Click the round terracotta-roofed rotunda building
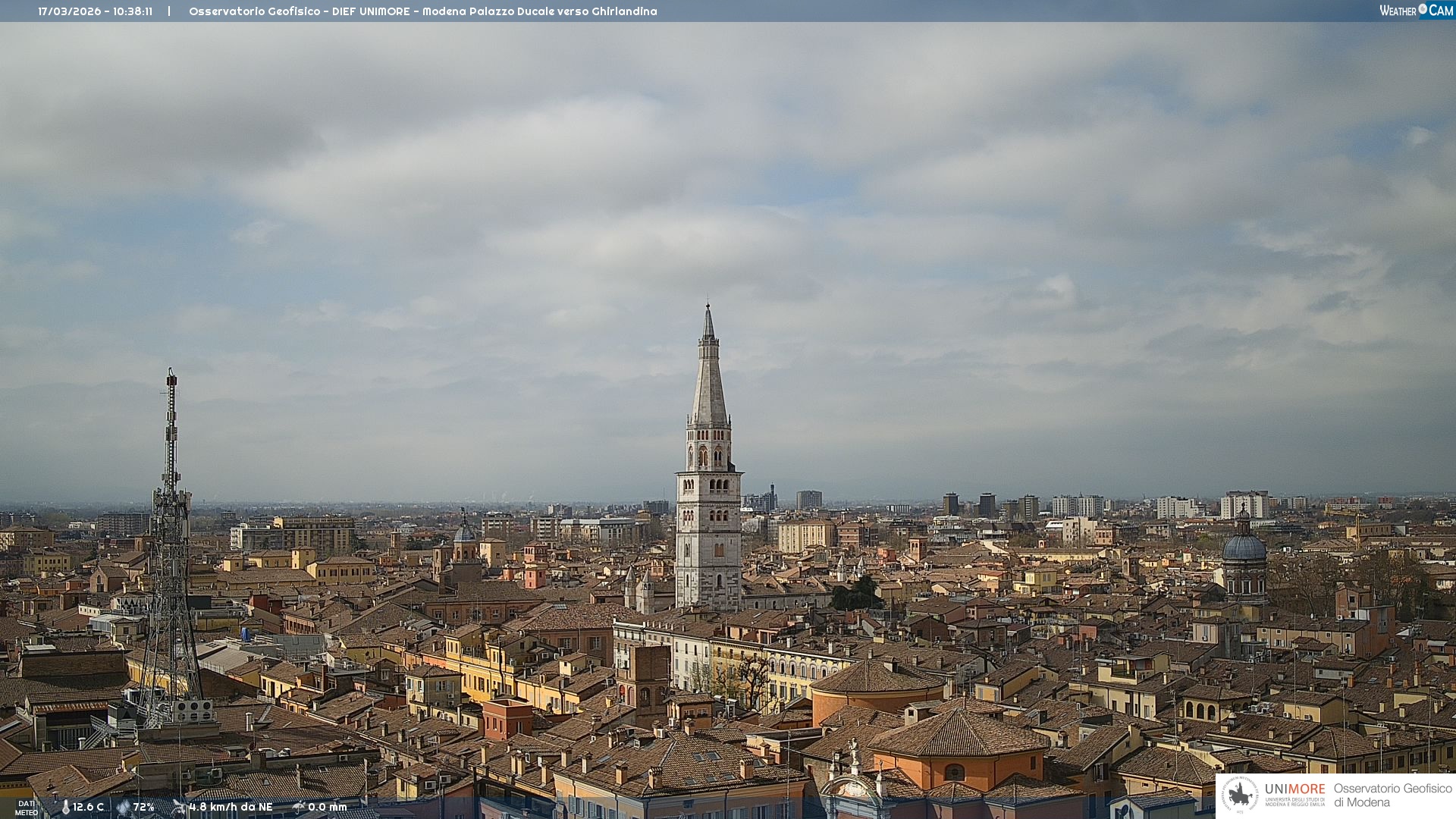 878,686
